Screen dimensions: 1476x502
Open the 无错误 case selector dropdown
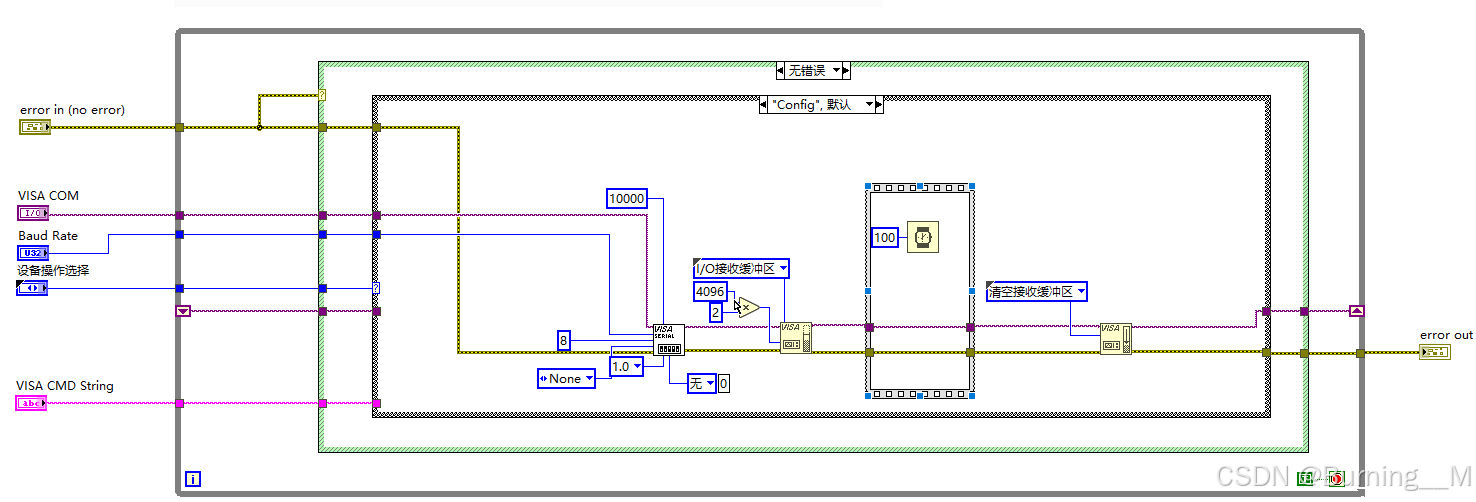pos(834,71)
